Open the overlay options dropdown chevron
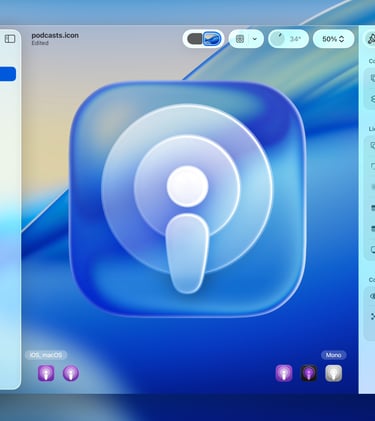The width and height of the screenshot is (375, 421). point(255,39)
